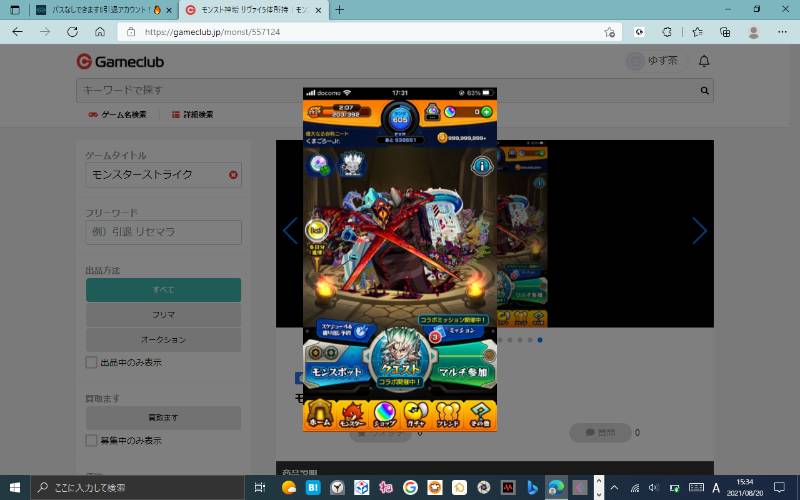Viewport: 800px width, 500px height.
Task: Open the favorites list
Action: coord(697,32)
